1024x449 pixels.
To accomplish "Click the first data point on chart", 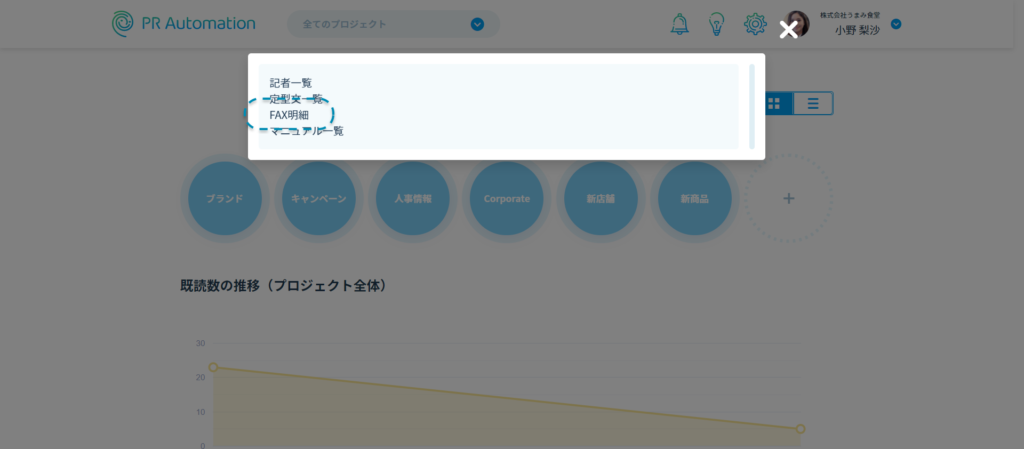I will pyautogui.click(x=213, y=367).
